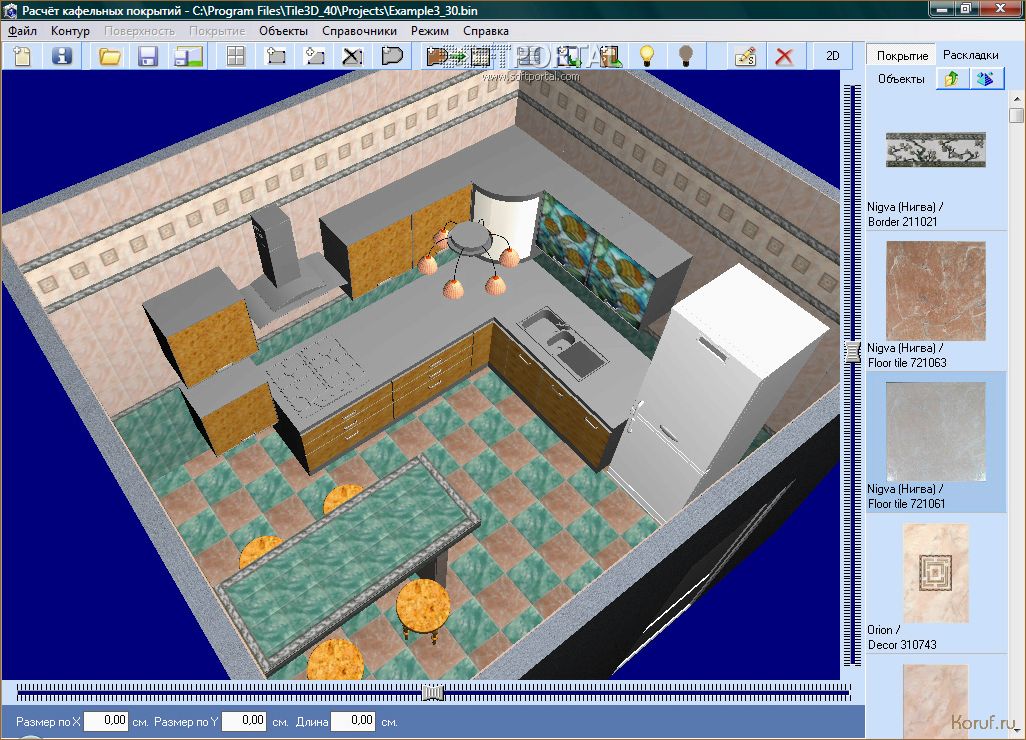Click the brown shape to tile grid icon
Screen dimensions: 1026x740
458,56
